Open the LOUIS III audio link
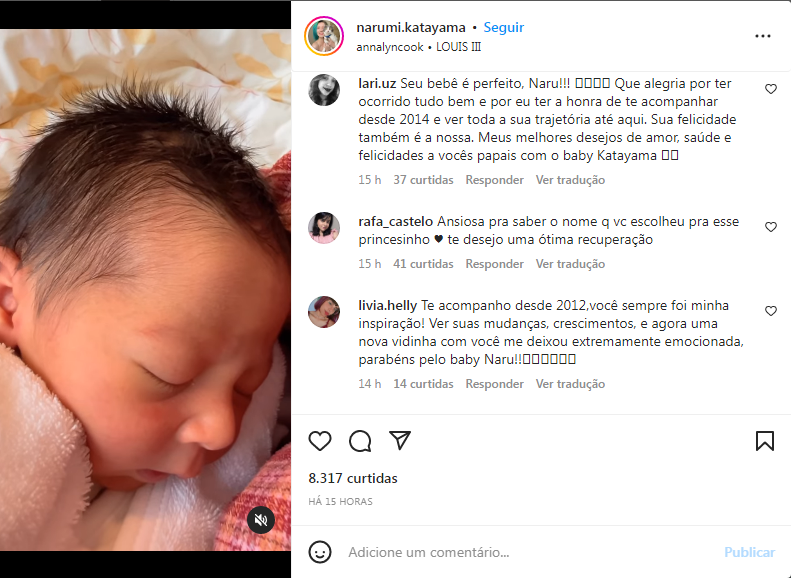This screenshot has height=578, width=791. (x=459, y=47)
